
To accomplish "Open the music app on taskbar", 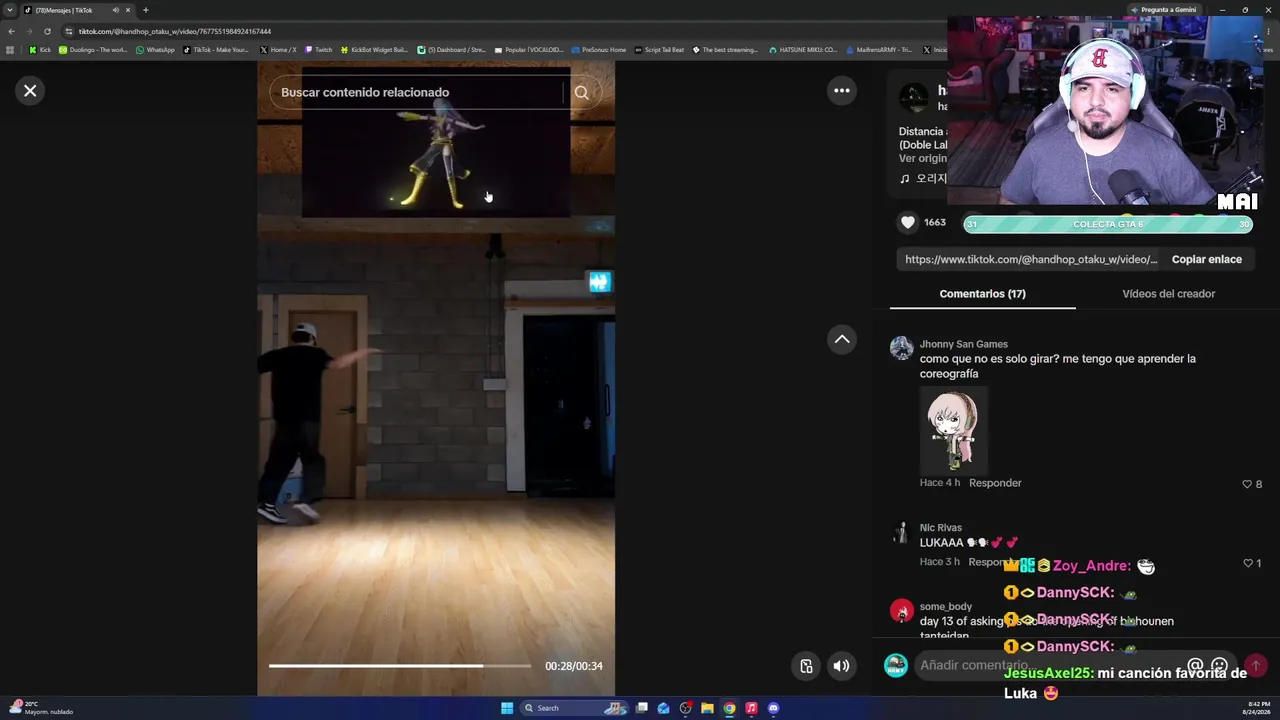I will pyautogui.click(x=751, y=708).
